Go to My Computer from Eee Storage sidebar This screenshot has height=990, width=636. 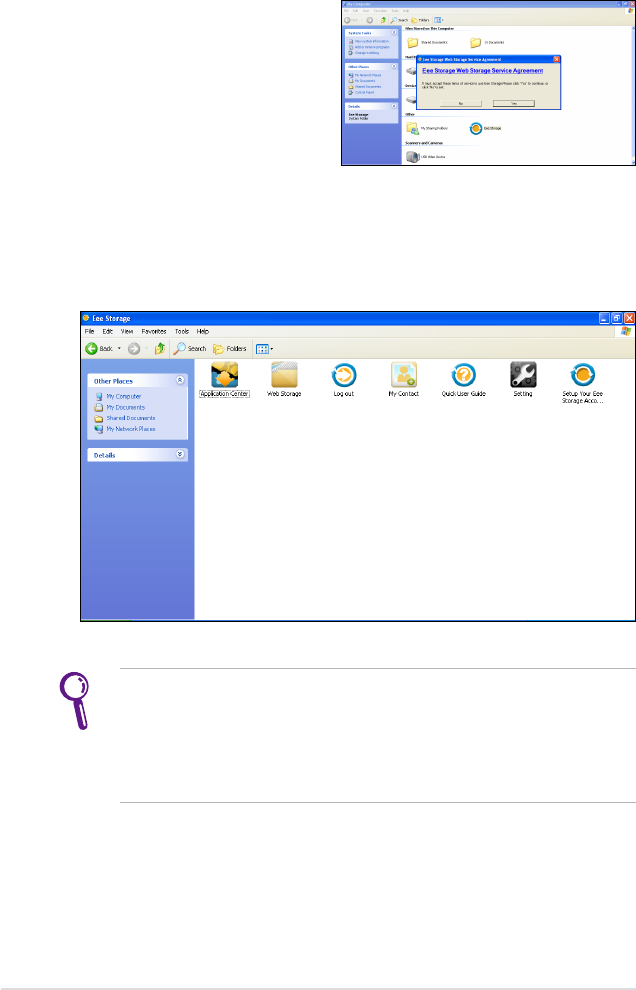tap(118, 397)
